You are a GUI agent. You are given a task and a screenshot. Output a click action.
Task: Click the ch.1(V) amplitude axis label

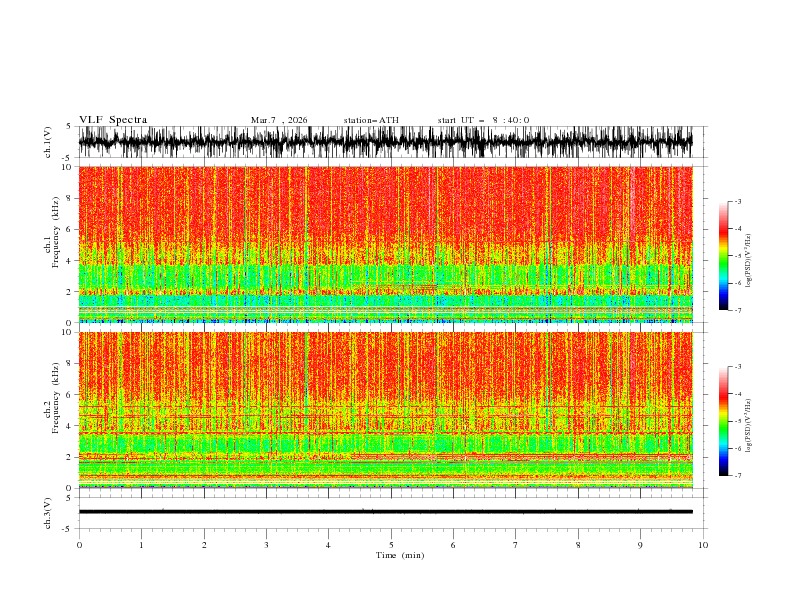click(48, 142)
